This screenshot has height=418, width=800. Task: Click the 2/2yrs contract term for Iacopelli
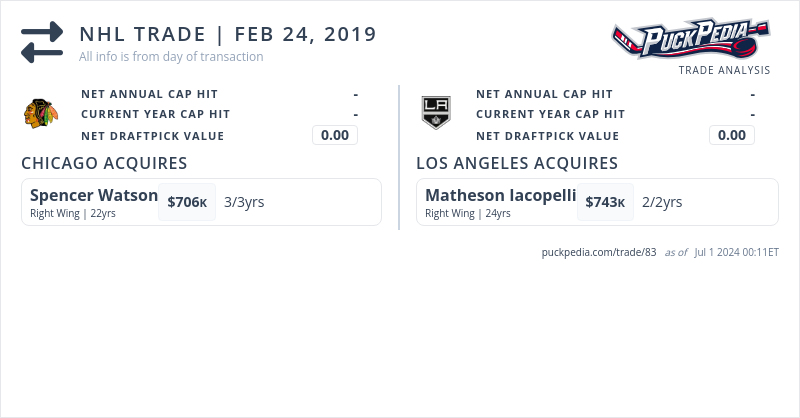[662, 202]
